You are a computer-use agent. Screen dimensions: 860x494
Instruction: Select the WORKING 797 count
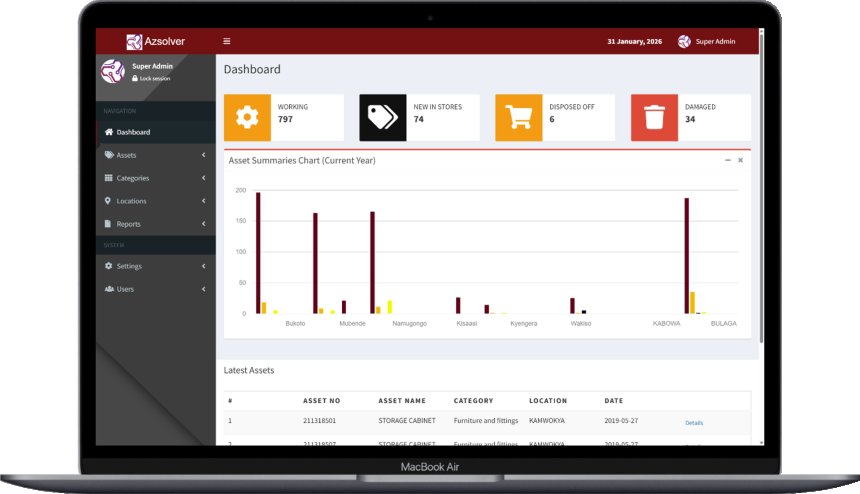pos(285,119)
